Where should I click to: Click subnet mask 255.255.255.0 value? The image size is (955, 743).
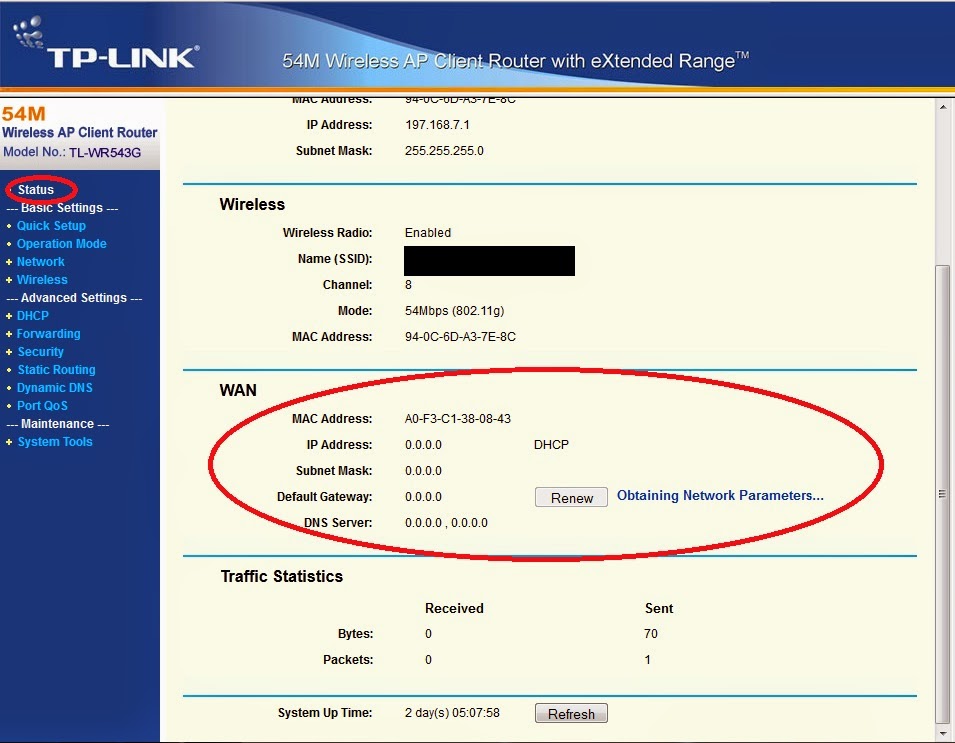click(x=444, y=151)
